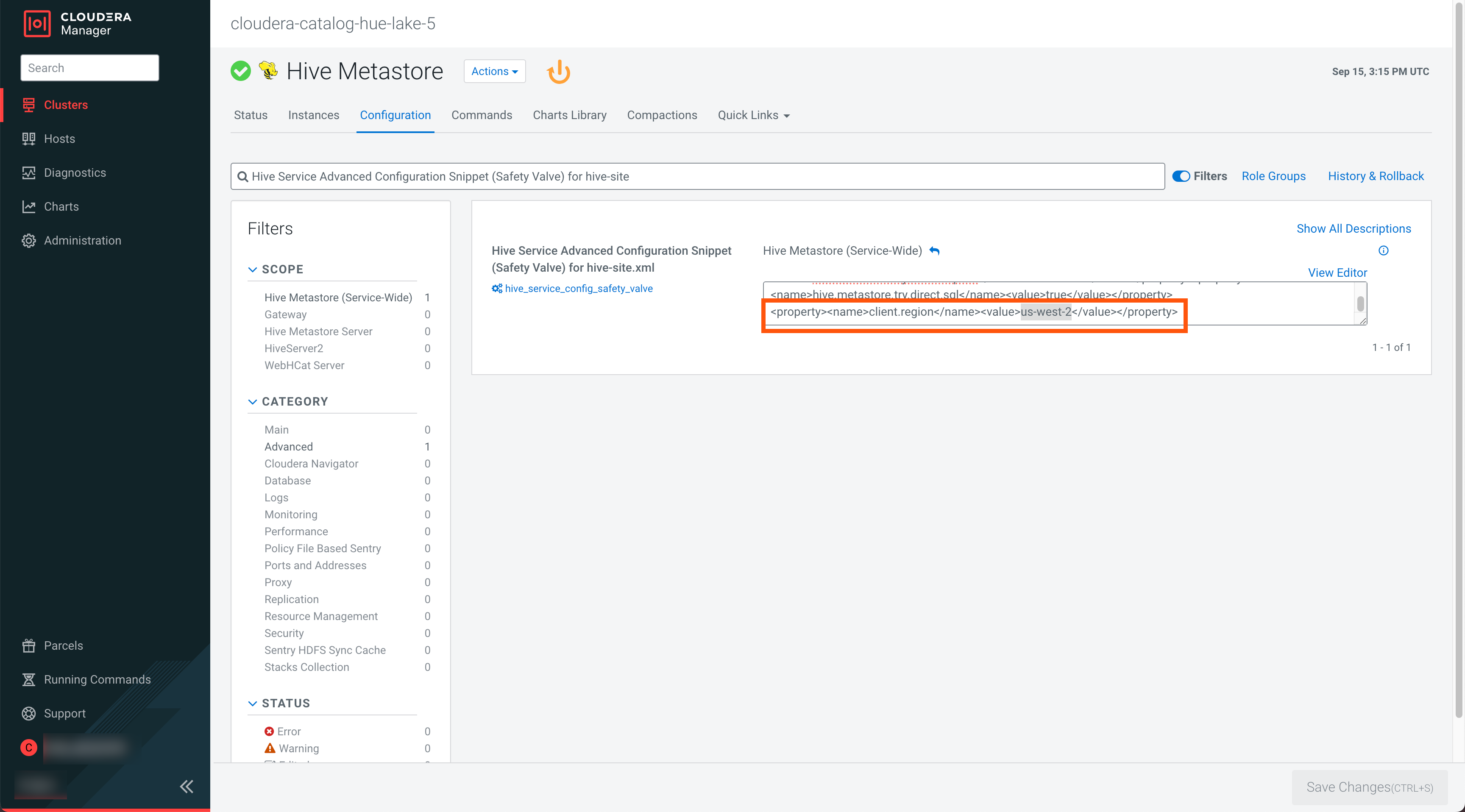Click the configuration search field

pos(696,176)
